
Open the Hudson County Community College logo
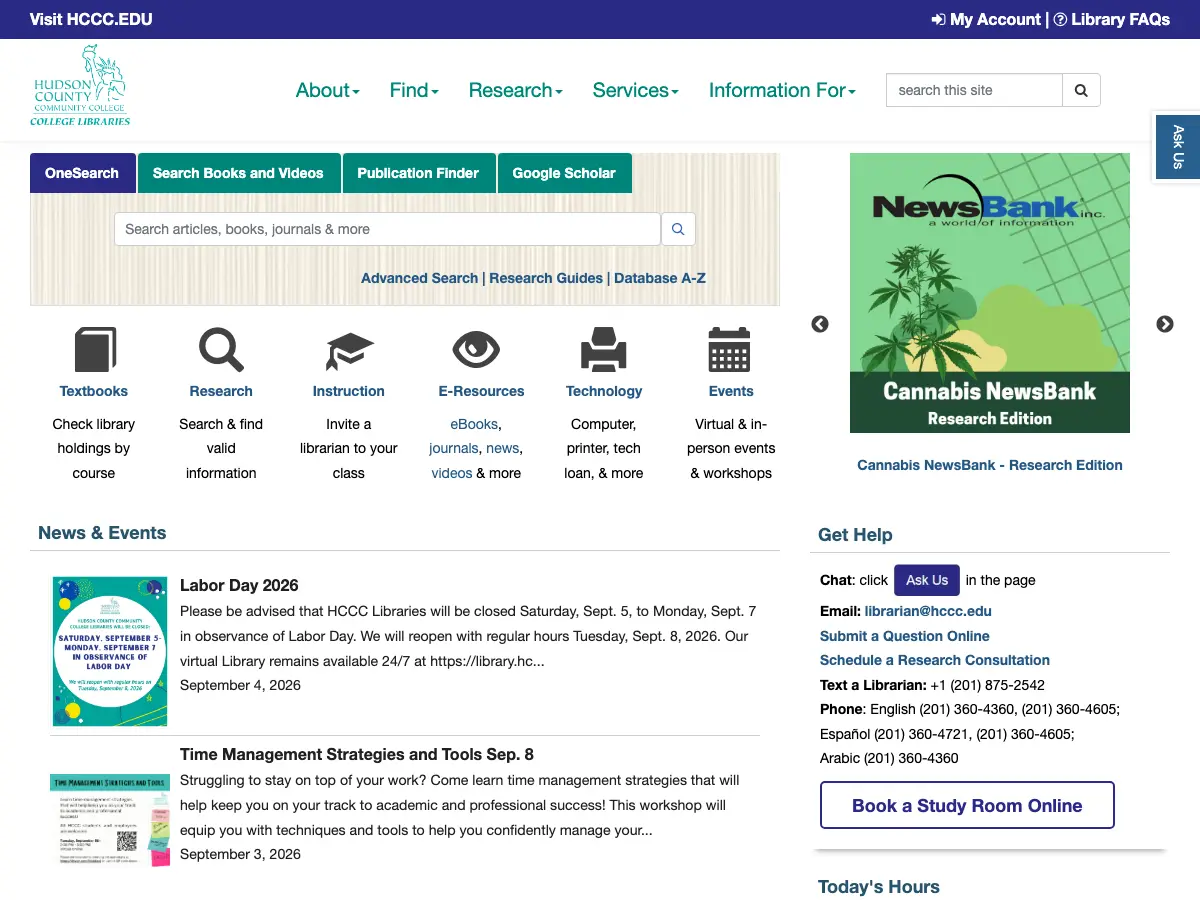click(x=80, y=86)
